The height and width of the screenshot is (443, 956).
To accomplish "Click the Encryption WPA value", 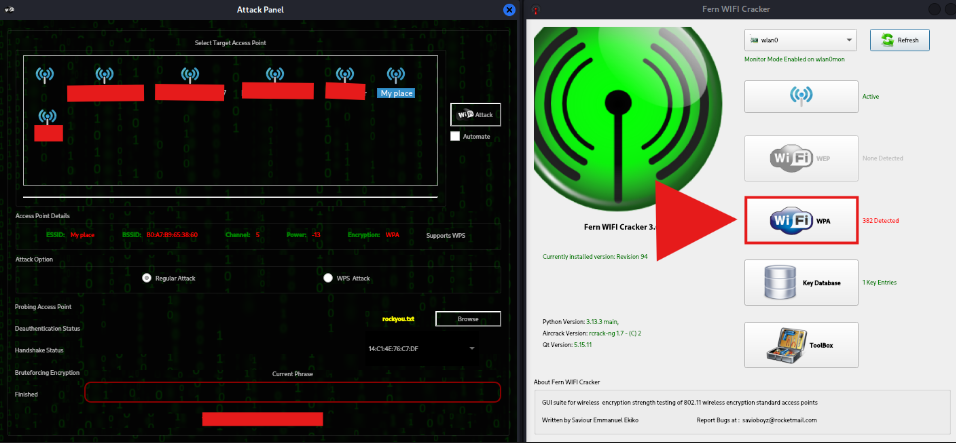I will tap(393, 235).
